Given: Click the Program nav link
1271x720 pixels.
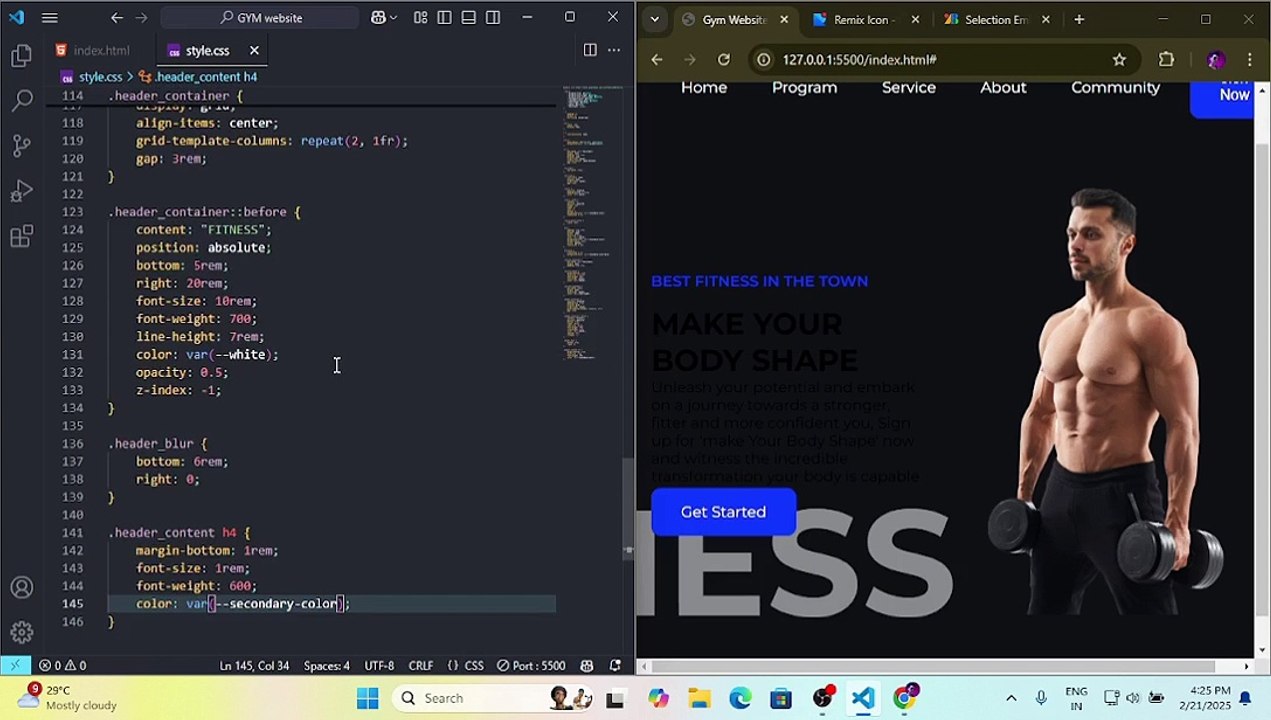Looking at the screenshot, I should 804,88.
